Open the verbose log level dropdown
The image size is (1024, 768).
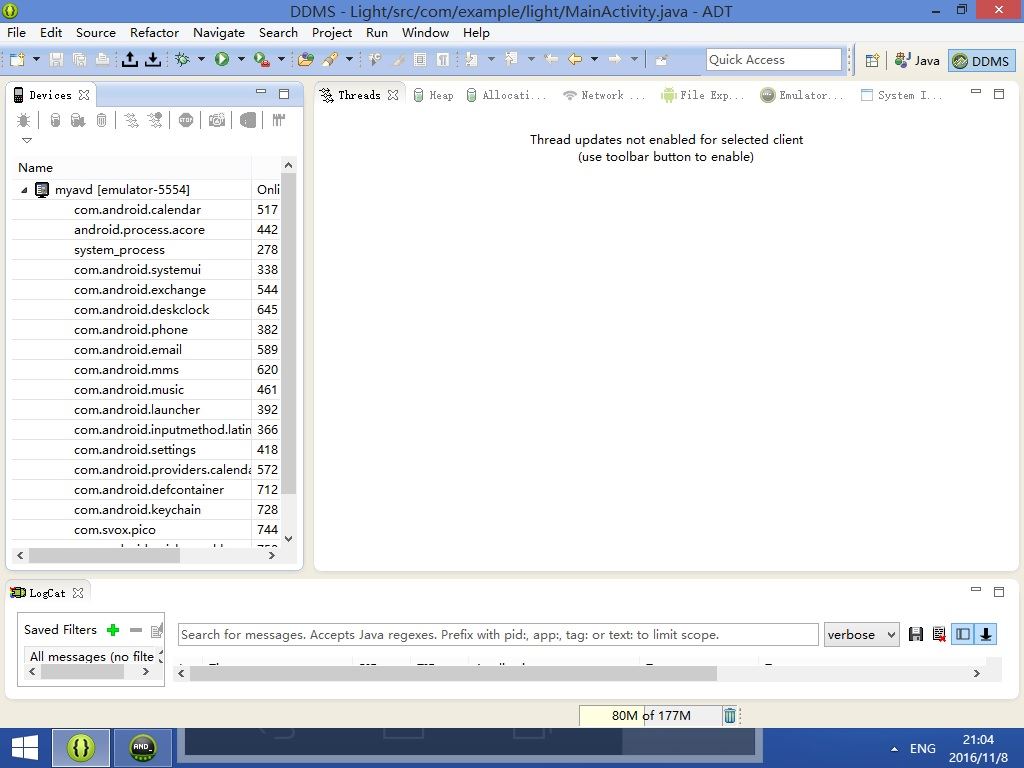[861, 635]
